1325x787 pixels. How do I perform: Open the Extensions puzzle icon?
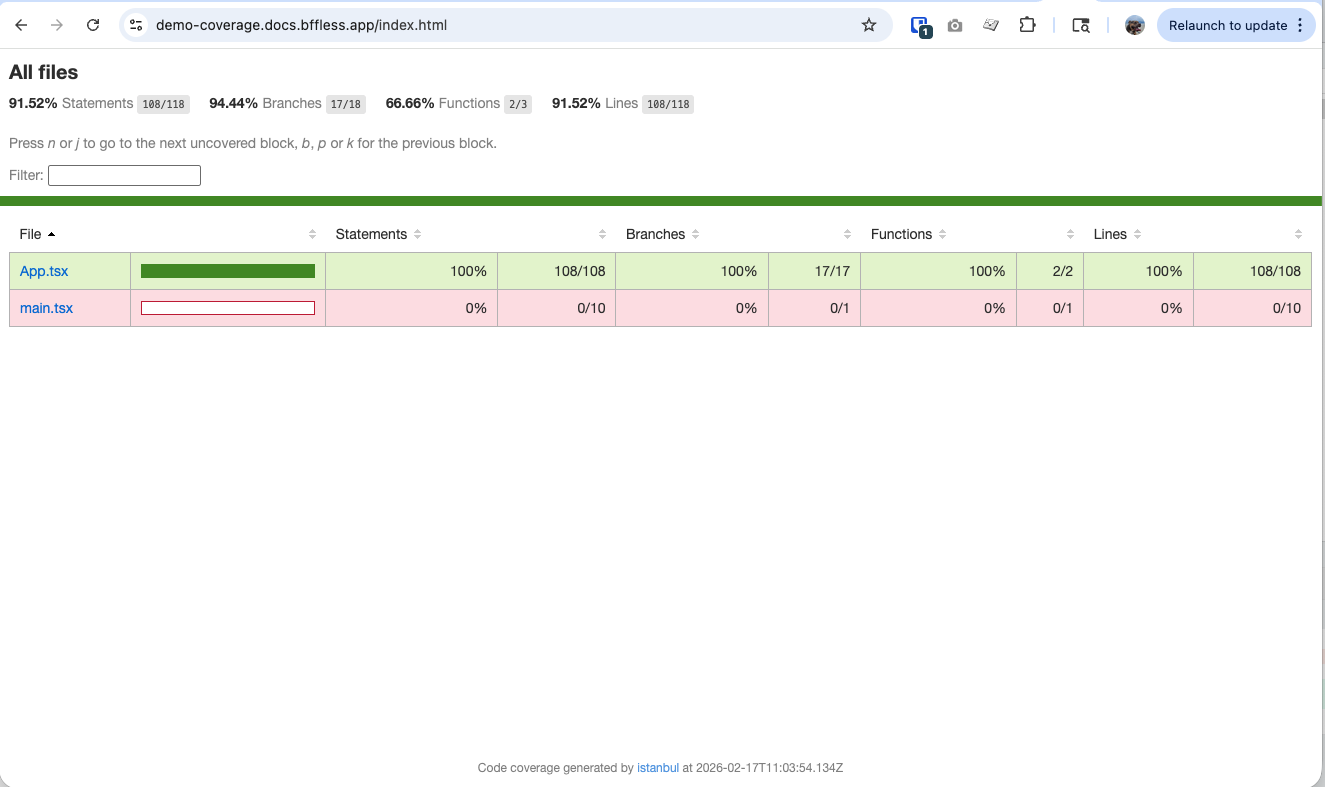[x=1027, y=25]
